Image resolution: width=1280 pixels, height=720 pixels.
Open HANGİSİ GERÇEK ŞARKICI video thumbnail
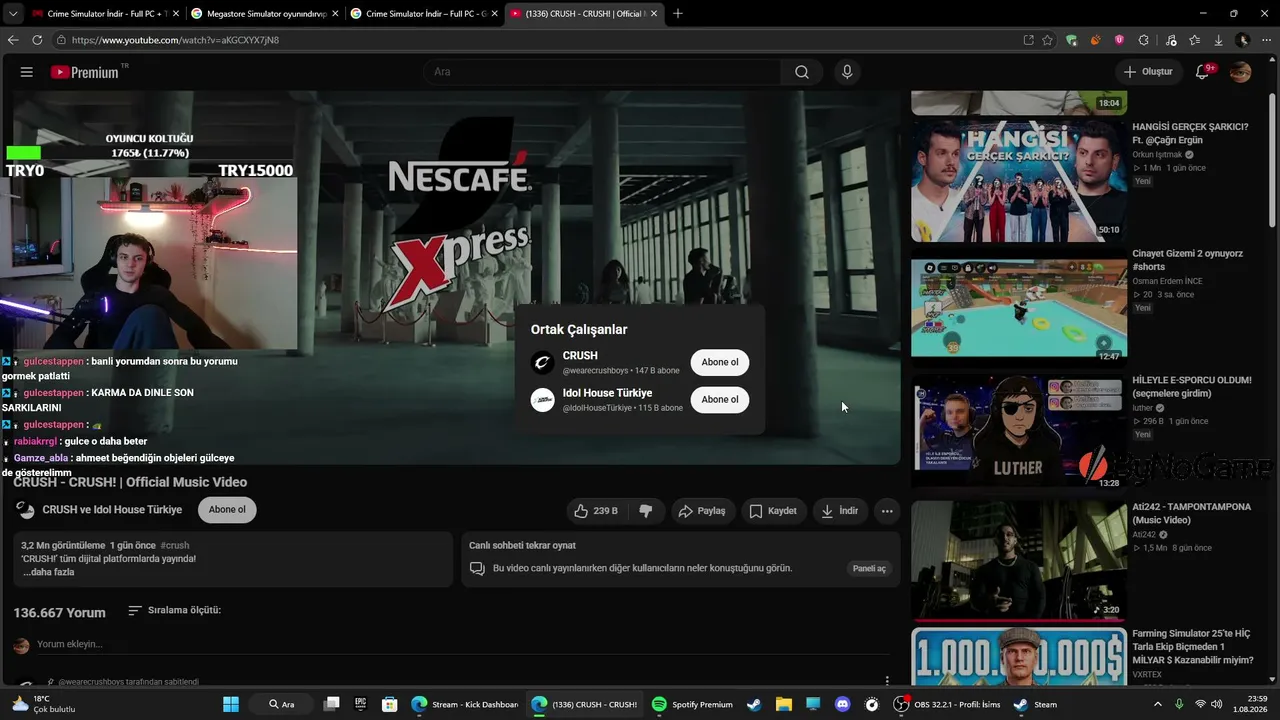(1019, 182)
